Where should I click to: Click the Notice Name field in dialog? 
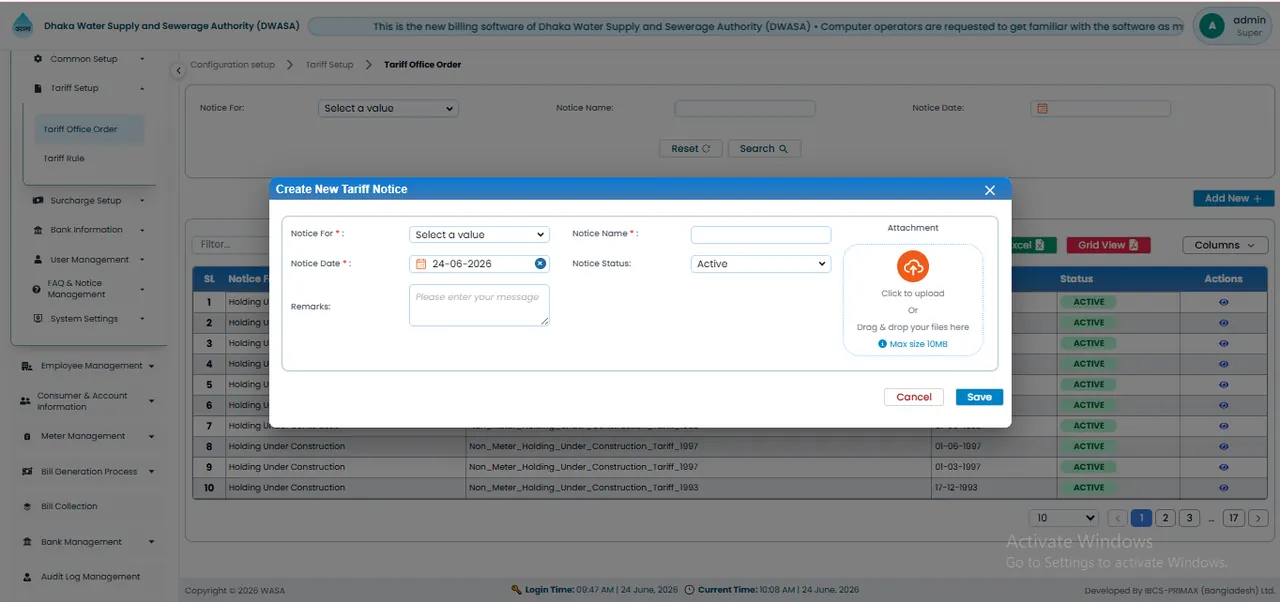pyautogui.click(x=761, y=235)
